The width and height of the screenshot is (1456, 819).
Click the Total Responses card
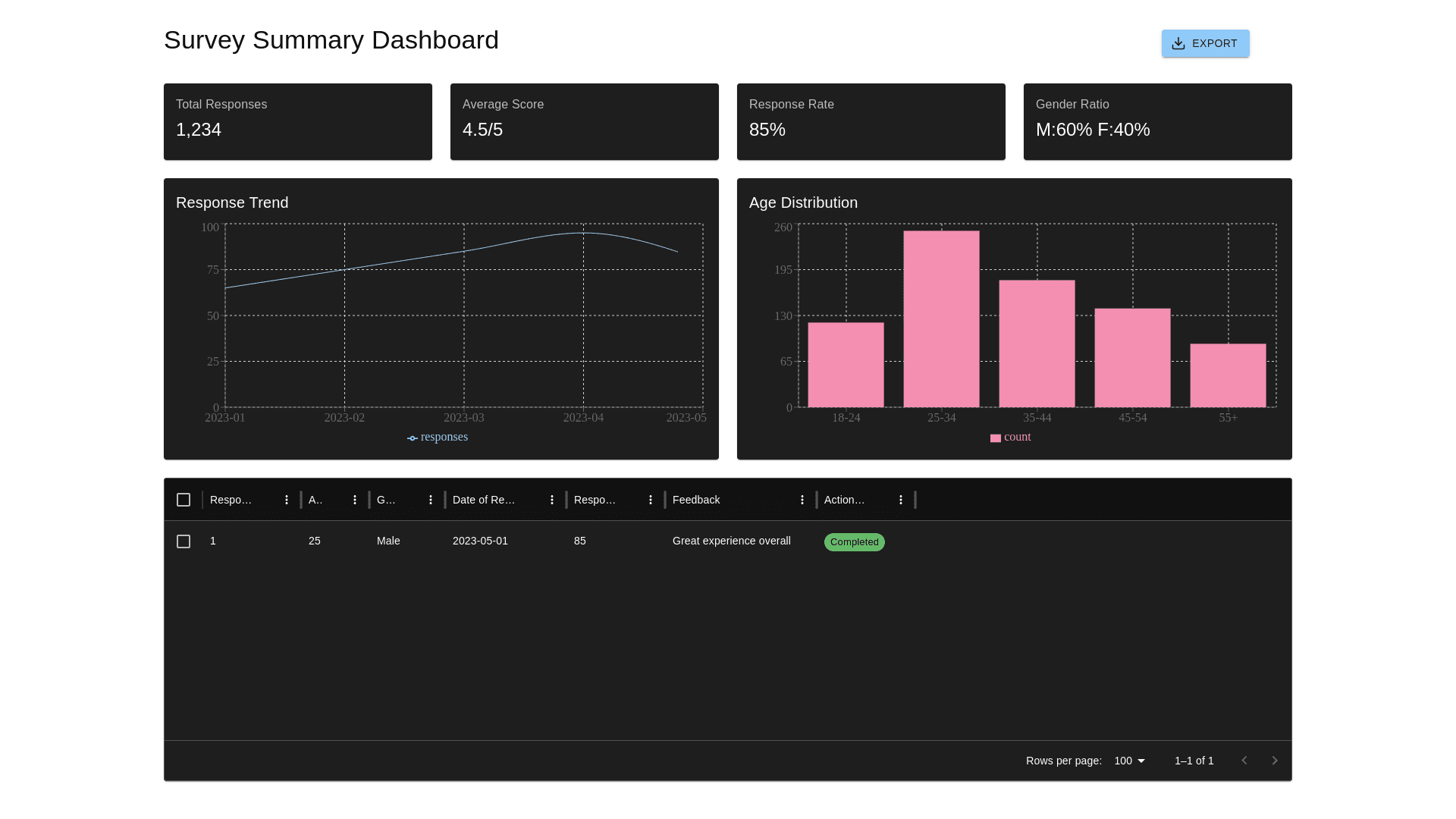tap(297, 121)
